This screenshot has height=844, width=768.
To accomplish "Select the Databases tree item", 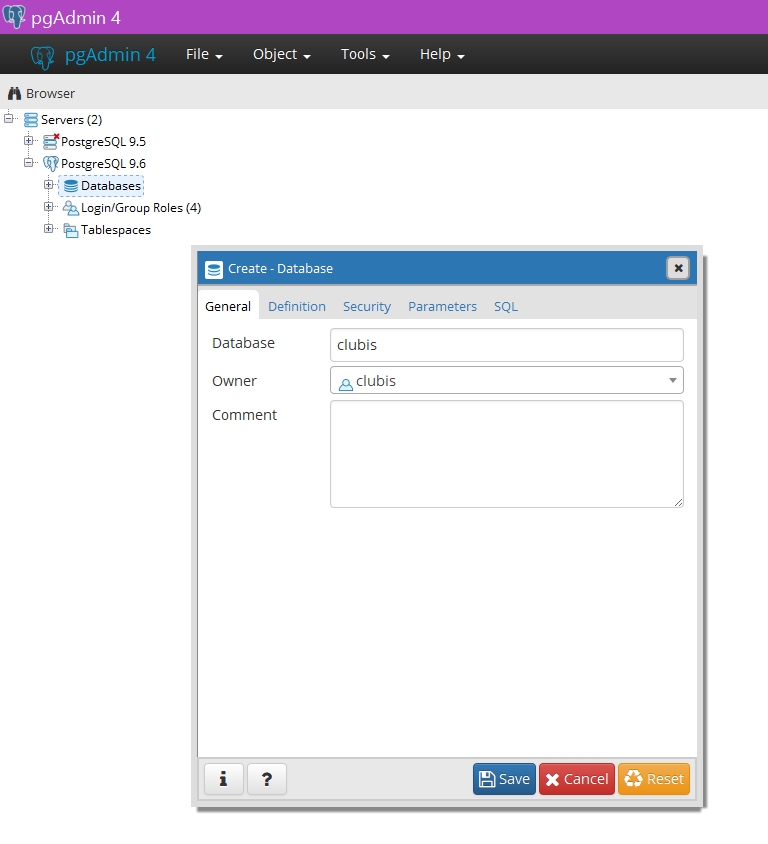I will tap(111, 186).
